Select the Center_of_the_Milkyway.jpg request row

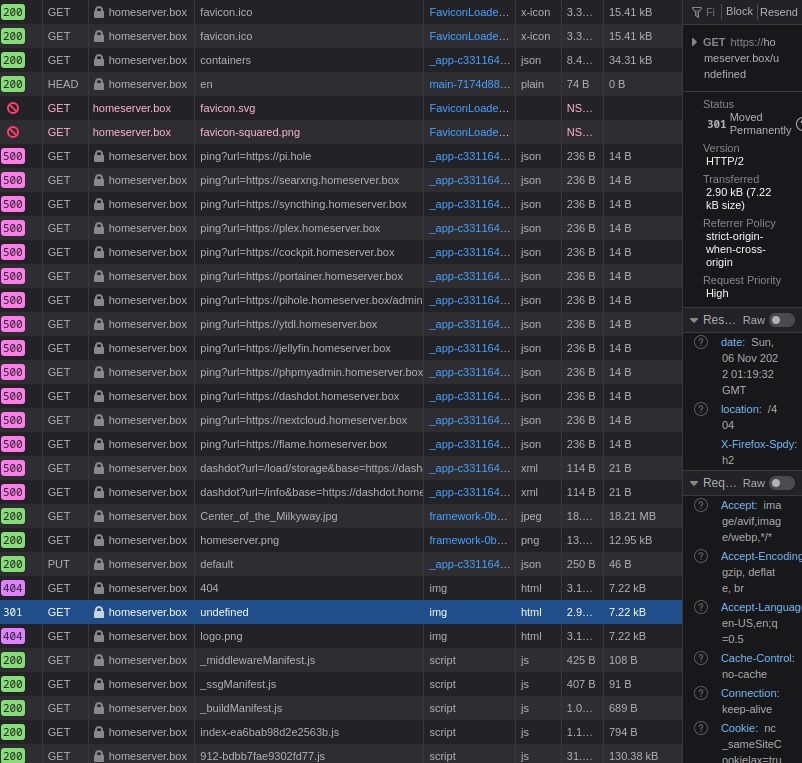(x=300, y=516)
